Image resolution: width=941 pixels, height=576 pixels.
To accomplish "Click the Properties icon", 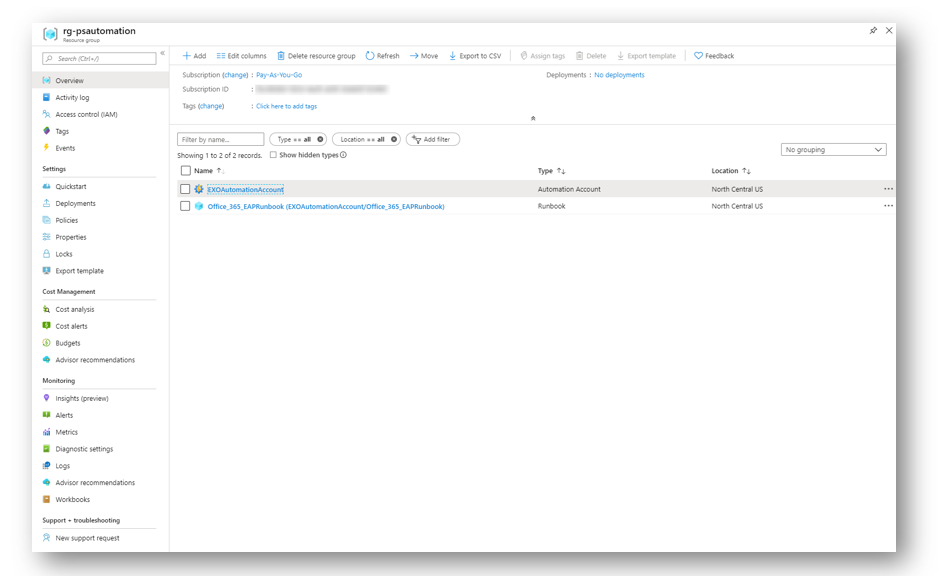I will coord(46,237).
